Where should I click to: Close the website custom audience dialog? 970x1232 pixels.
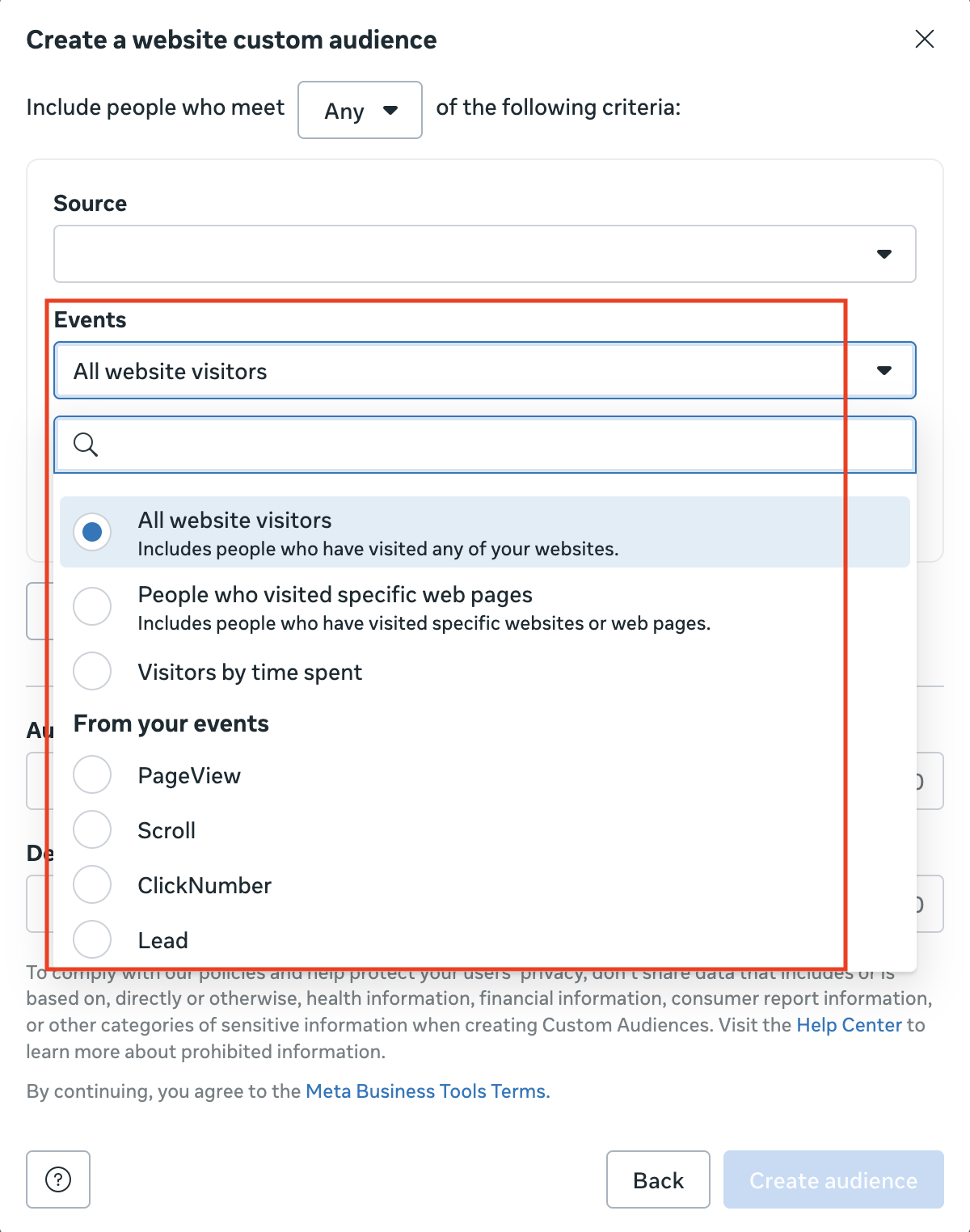tap(924, 39)
